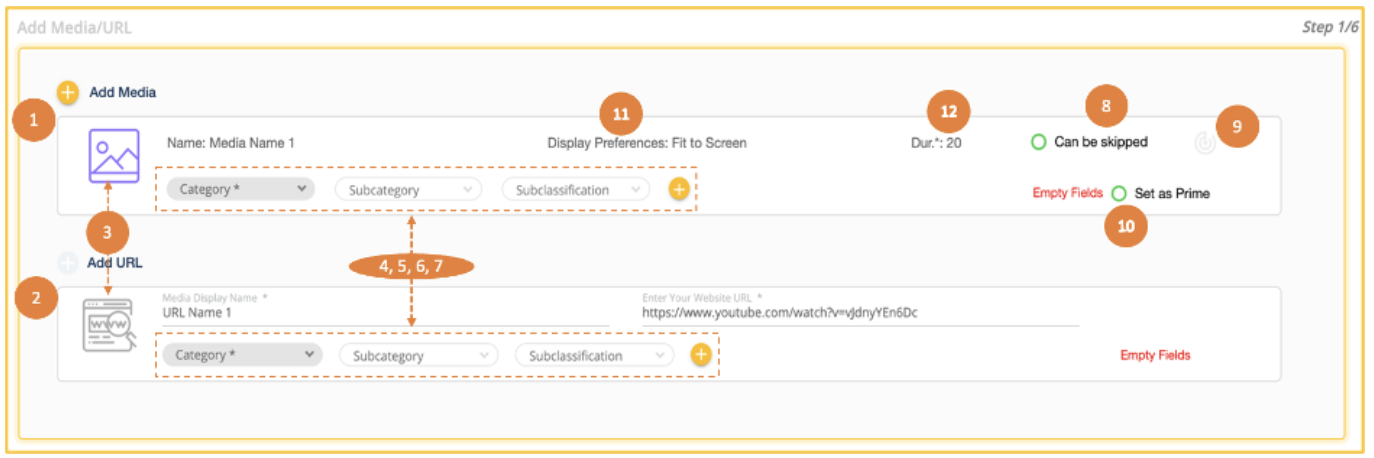
Task: Open the media Subclassification dropdown
Action: pyautogui.click(x=576, y=189)
